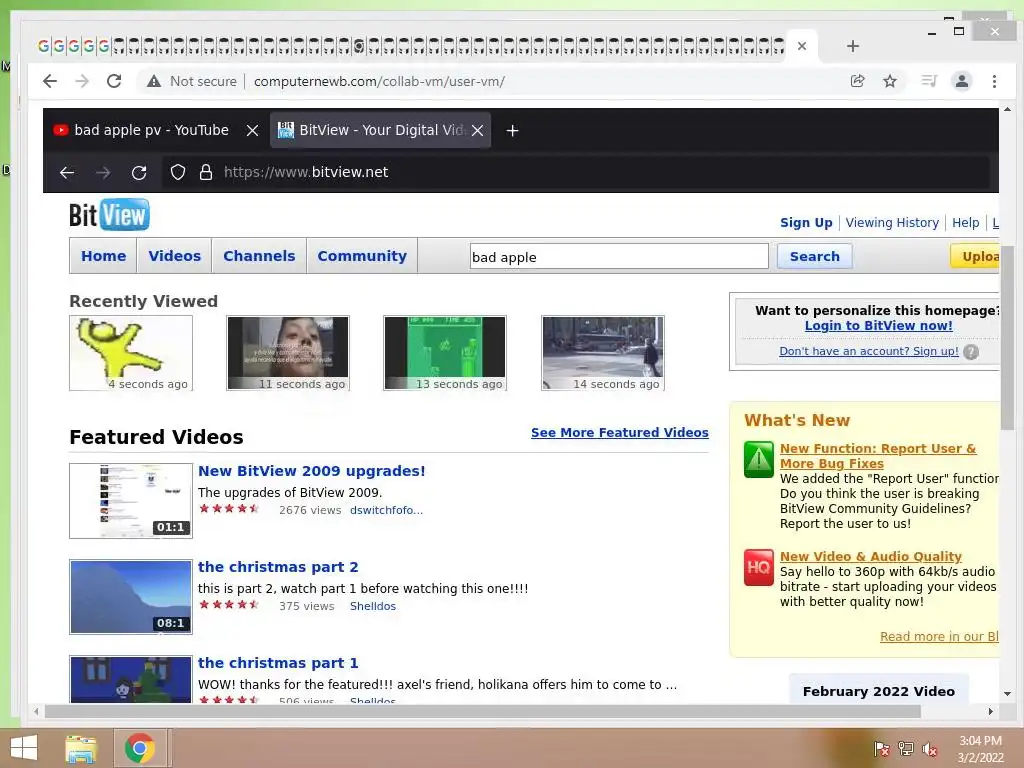Open the Home menu item

point(103,256)
